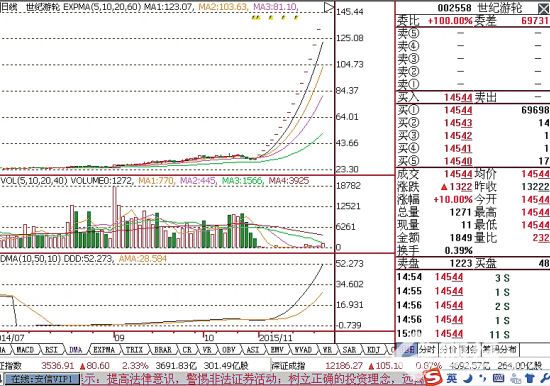This screenshot has height=386, width=550.
Task: Click the Sogou user account icon
Action: (x=515, y=379)
